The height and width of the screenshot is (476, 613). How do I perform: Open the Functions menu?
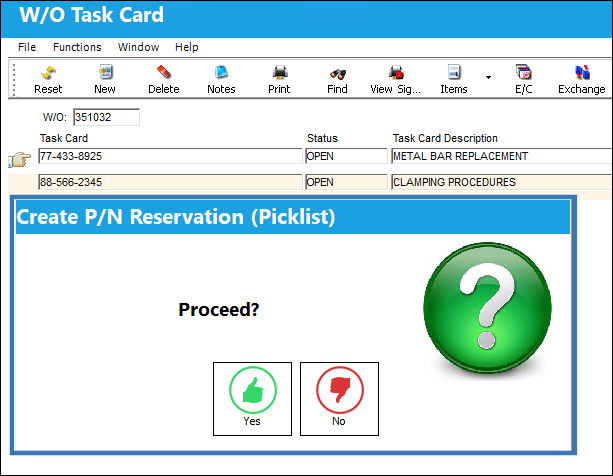77,47
